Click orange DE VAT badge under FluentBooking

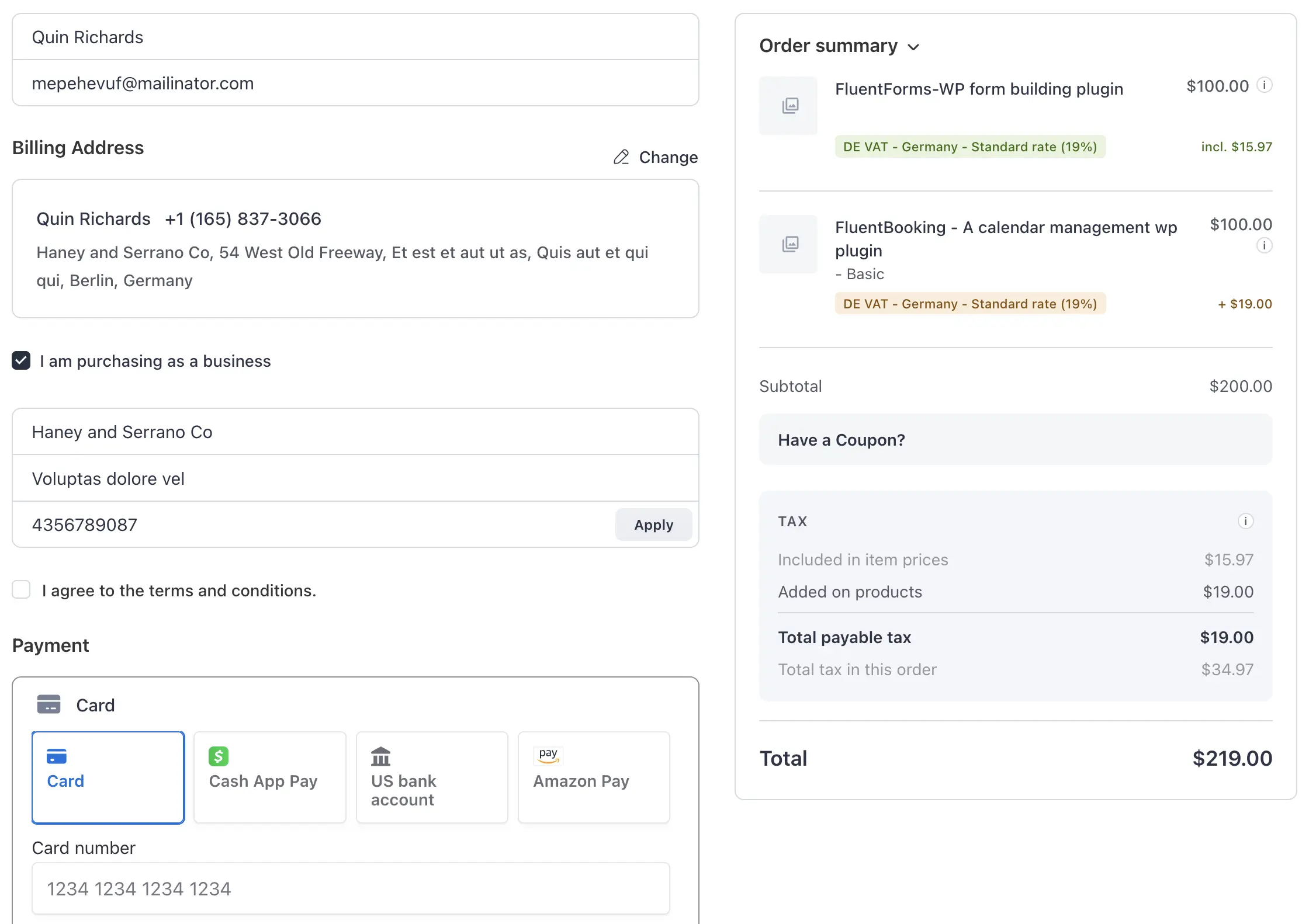(x=970, y=304)
